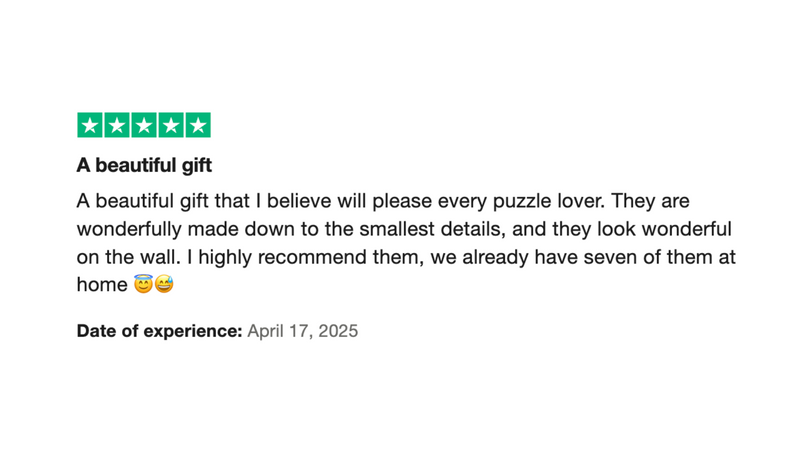
Task: Click the bold "A beautiful gift" title
Action: pos(144,165)
